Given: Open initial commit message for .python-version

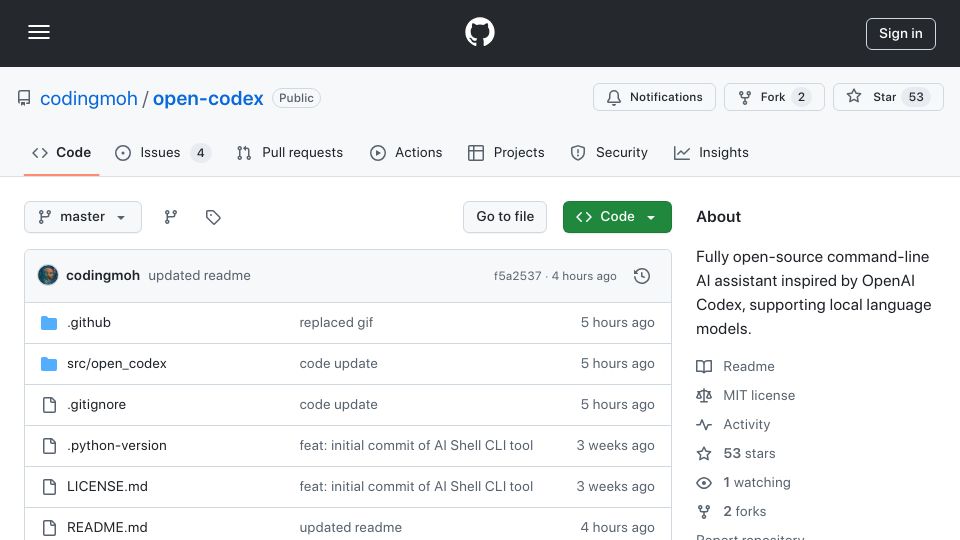Looking at the screenshot, I should [416, 446].
